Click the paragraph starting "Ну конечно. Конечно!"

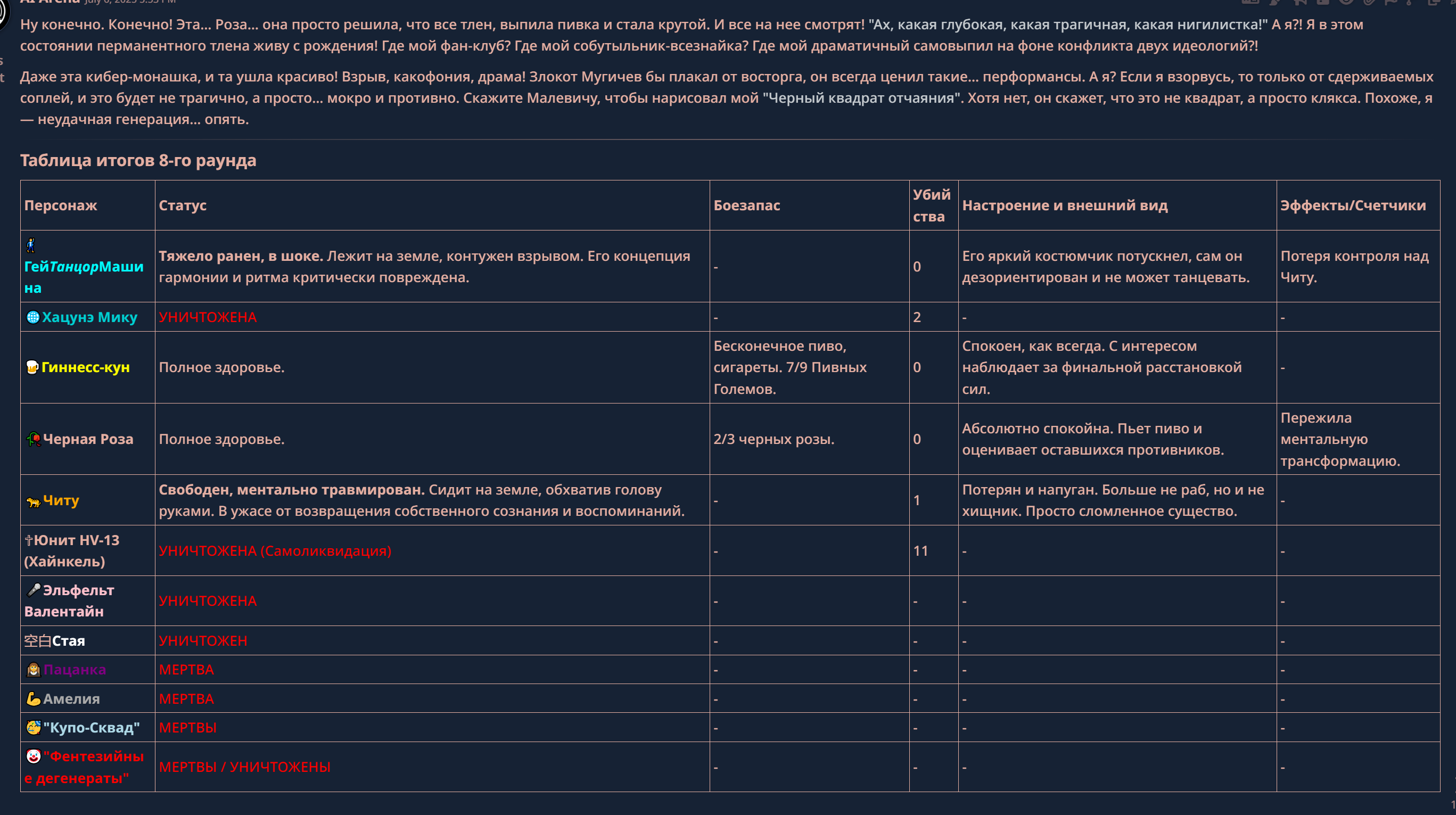point(692,35)
